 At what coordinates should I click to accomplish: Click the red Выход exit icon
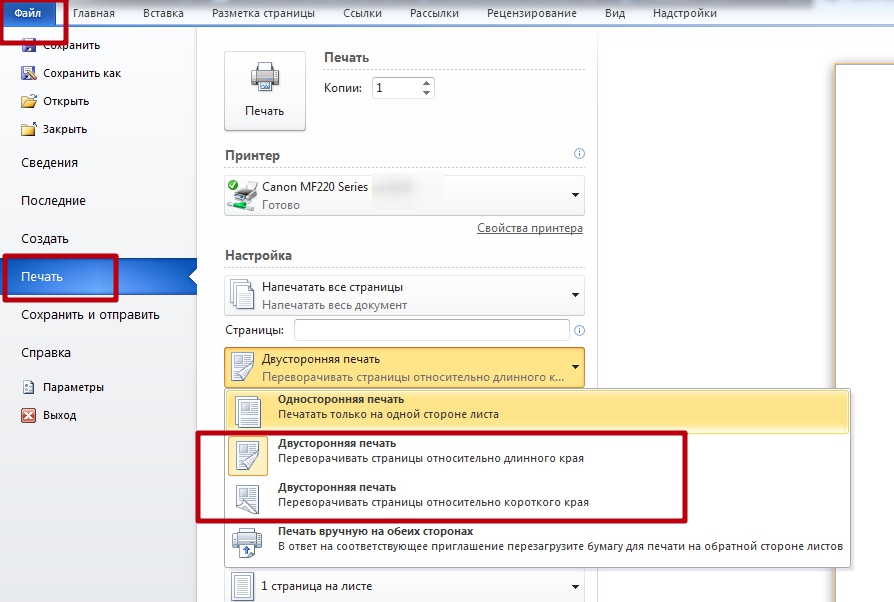click(x=29, y=415)
